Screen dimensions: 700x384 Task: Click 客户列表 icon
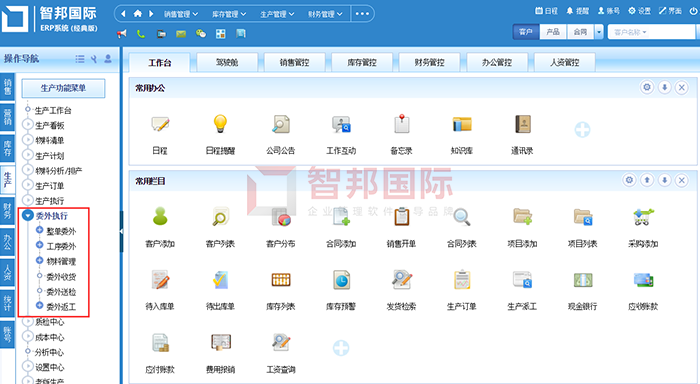point(220,217)
